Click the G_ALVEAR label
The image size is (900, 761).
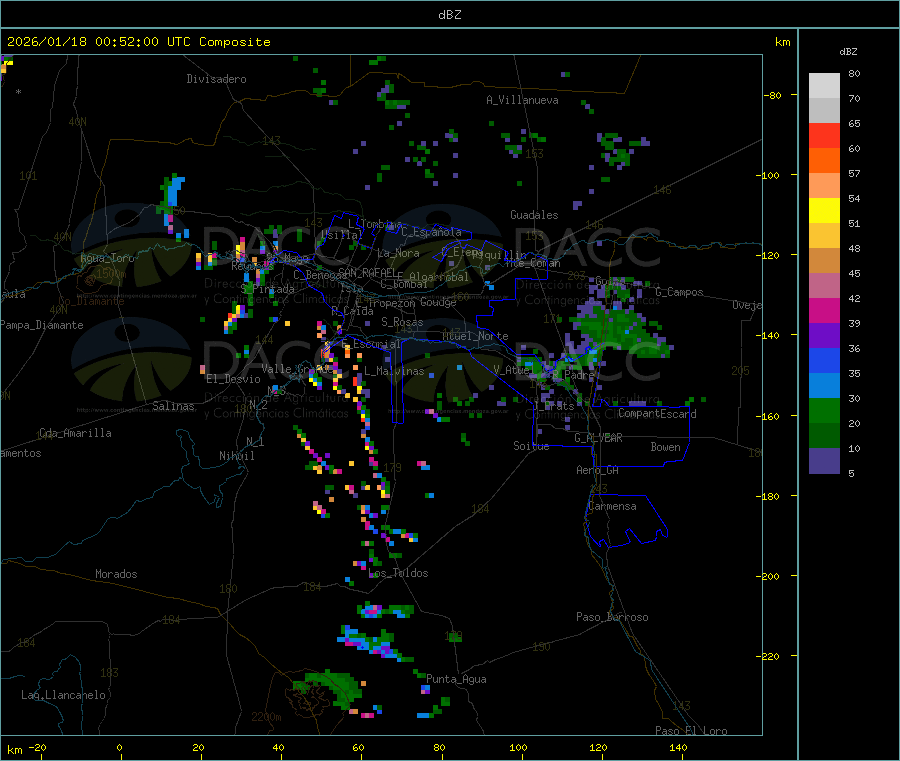click(598, 438)
